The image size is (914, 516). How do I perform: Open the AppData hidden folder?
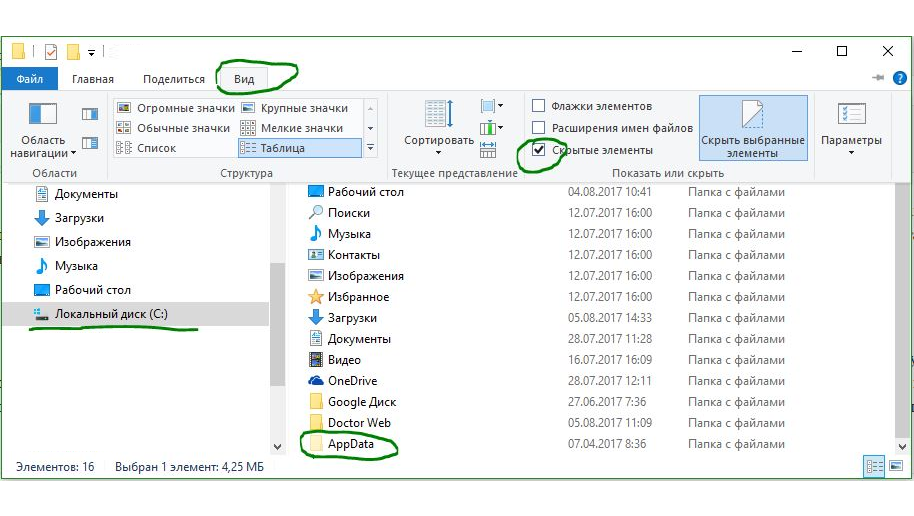point(350,444)
